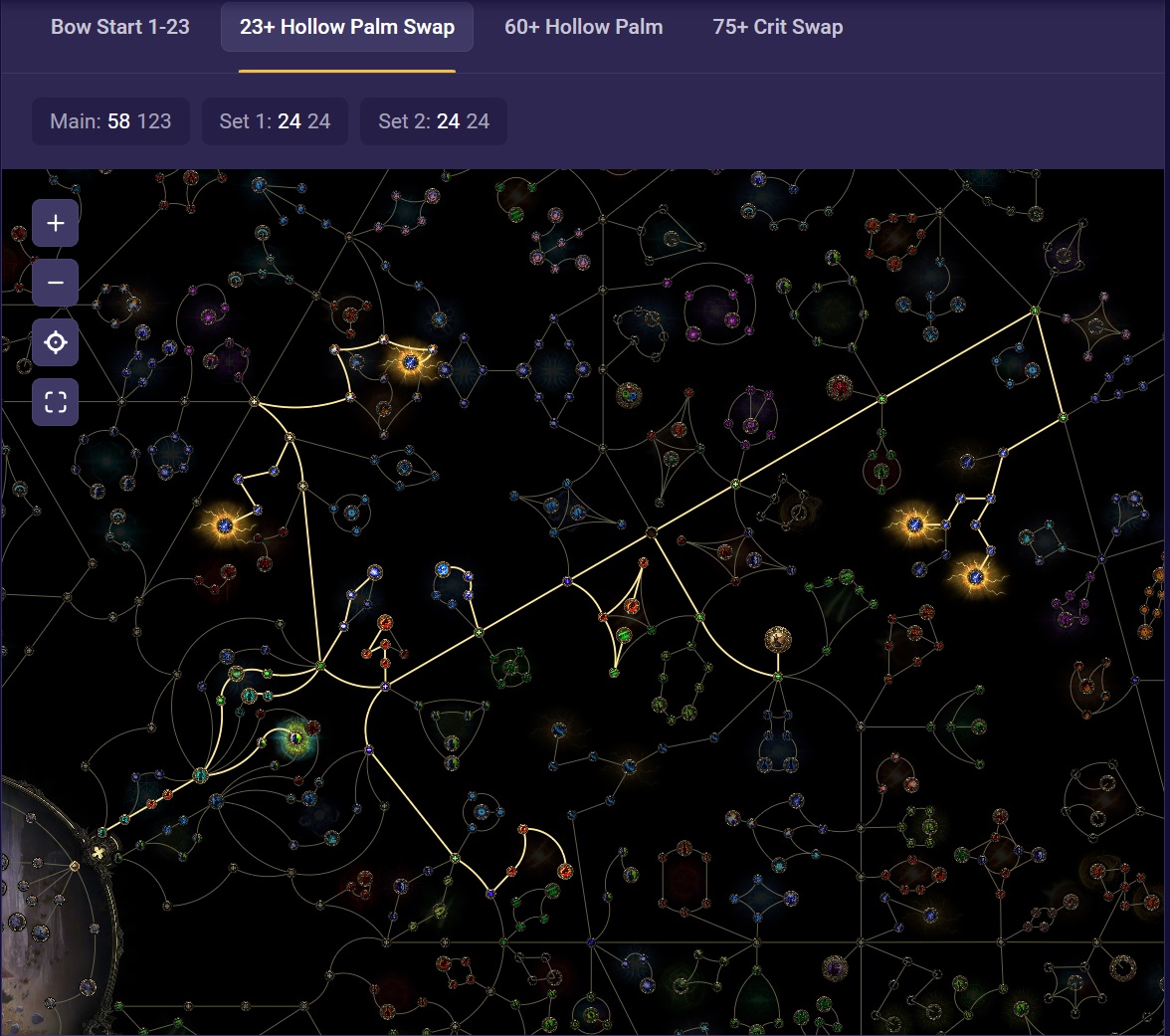Click the dark junction node on diagonal path
The width and height of the screenshot is (1170, 1036).
[x=652, y=533]
